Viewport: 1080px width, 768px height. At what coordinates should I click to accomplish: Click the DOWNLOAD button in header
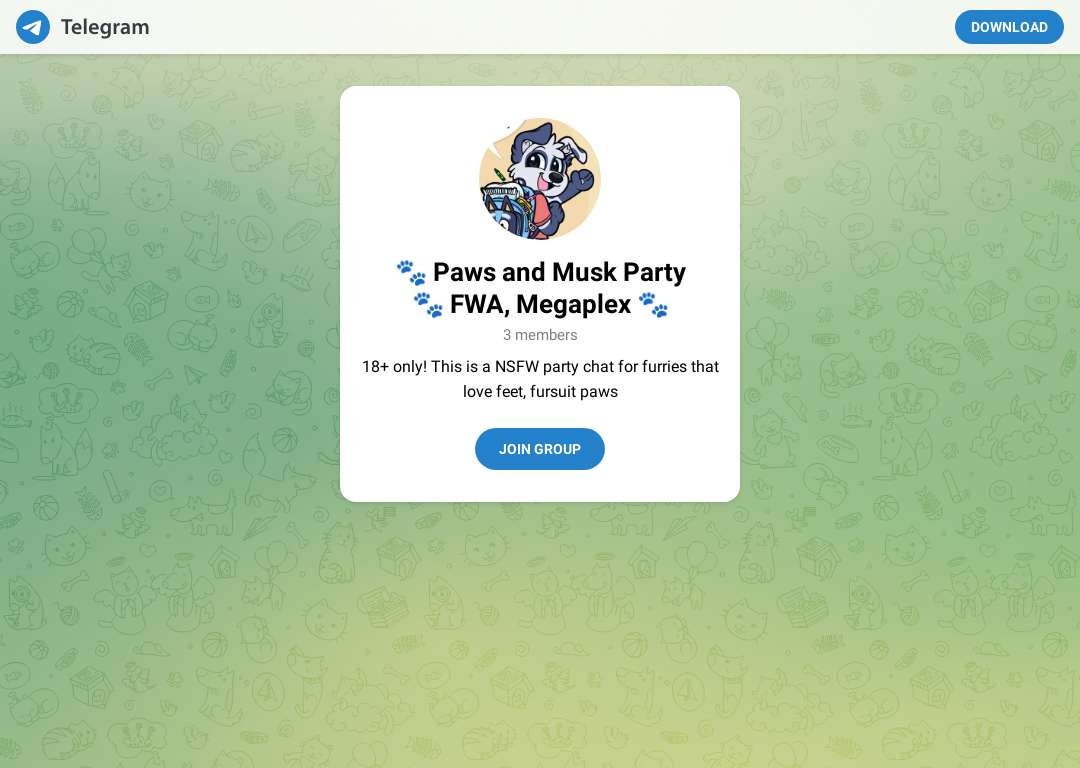pos(1009,27)
